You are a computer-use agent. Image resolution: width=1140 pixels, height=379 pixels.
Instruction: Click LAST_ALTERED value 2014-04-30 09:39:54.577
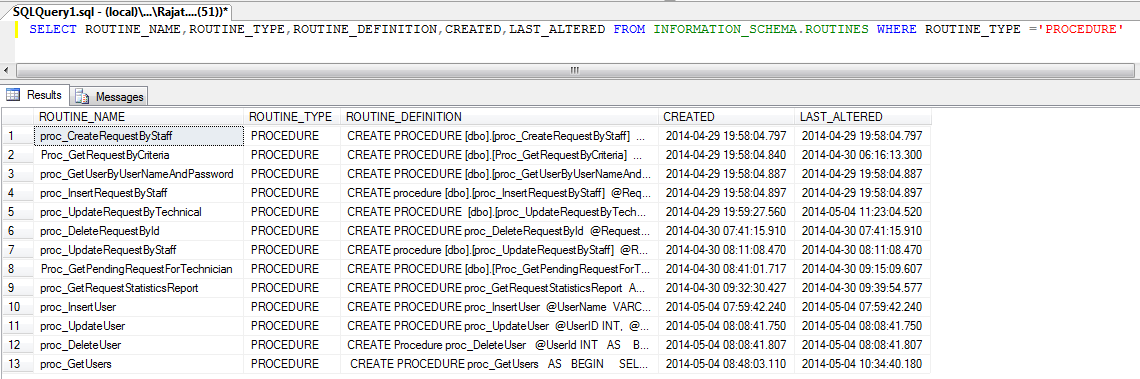[x=862, y=288]
